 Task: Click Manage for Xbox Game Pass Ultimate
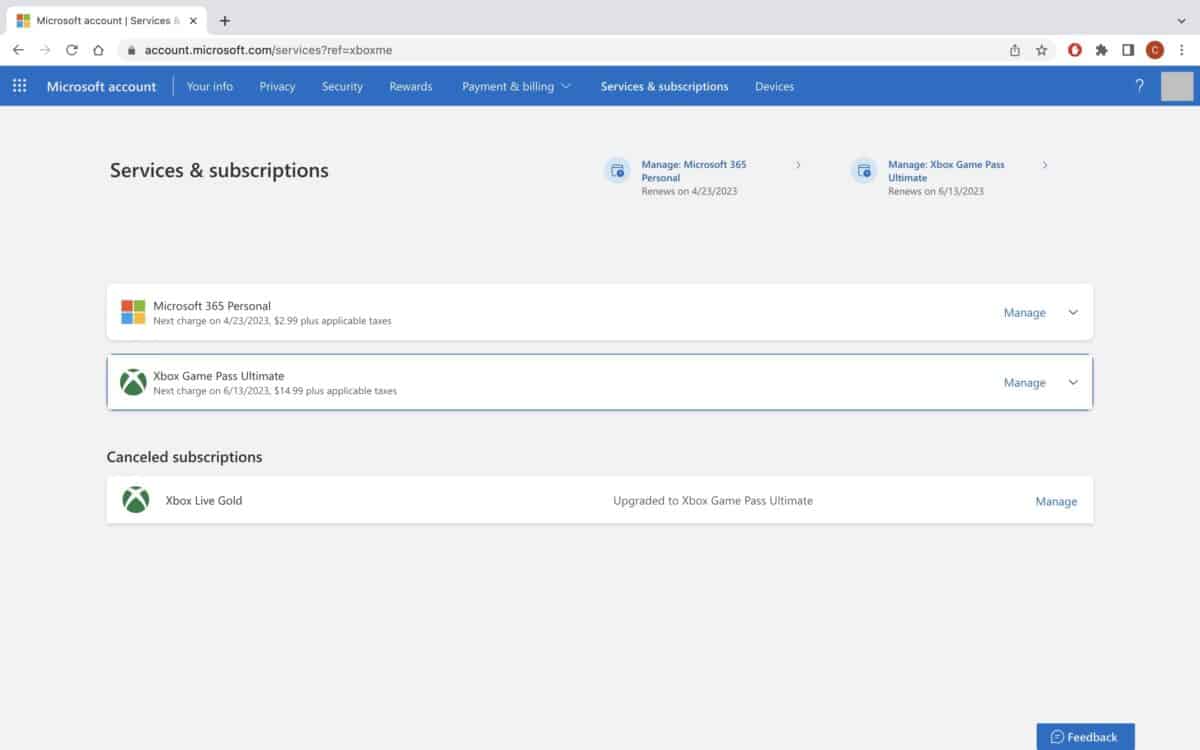tap(1024, 382)
